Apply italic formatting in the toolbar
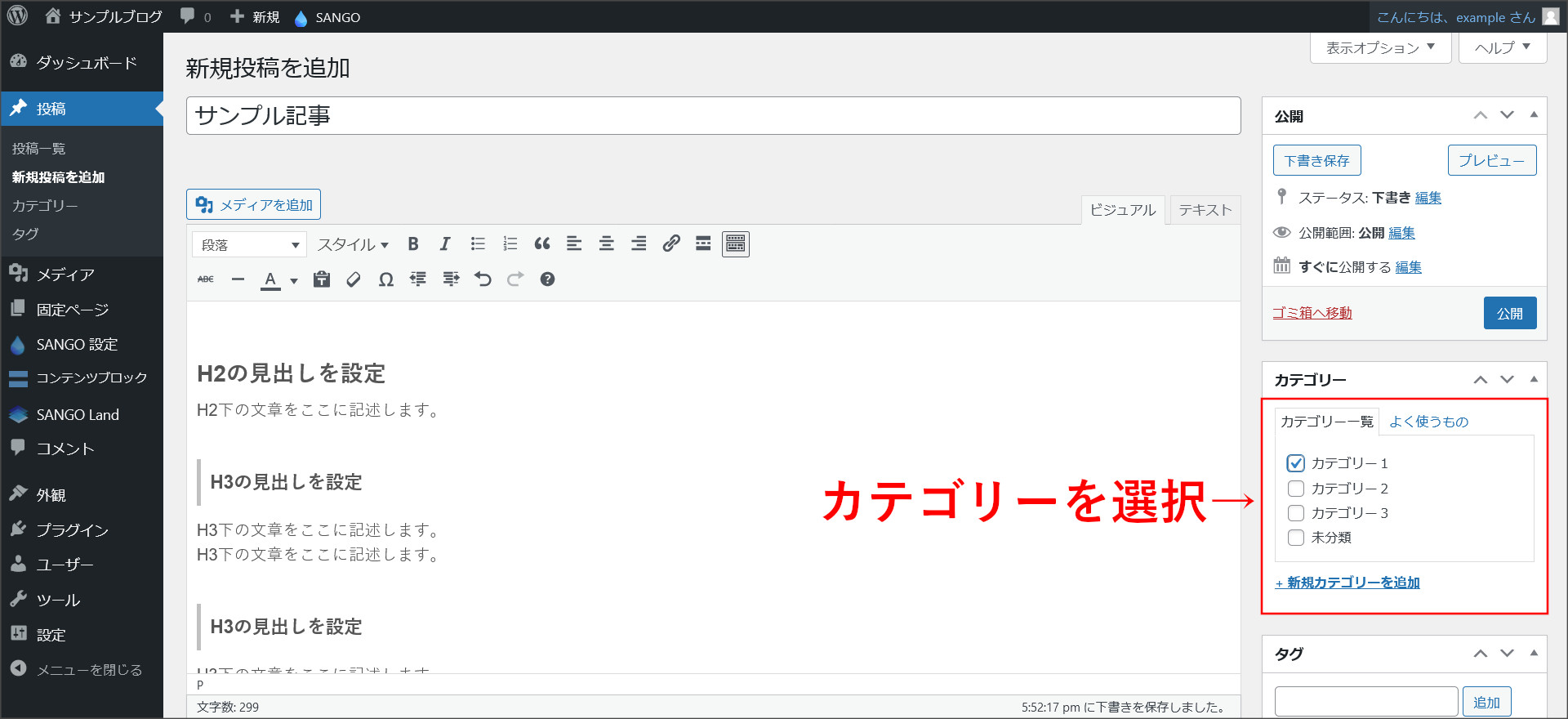 point(445,244)
